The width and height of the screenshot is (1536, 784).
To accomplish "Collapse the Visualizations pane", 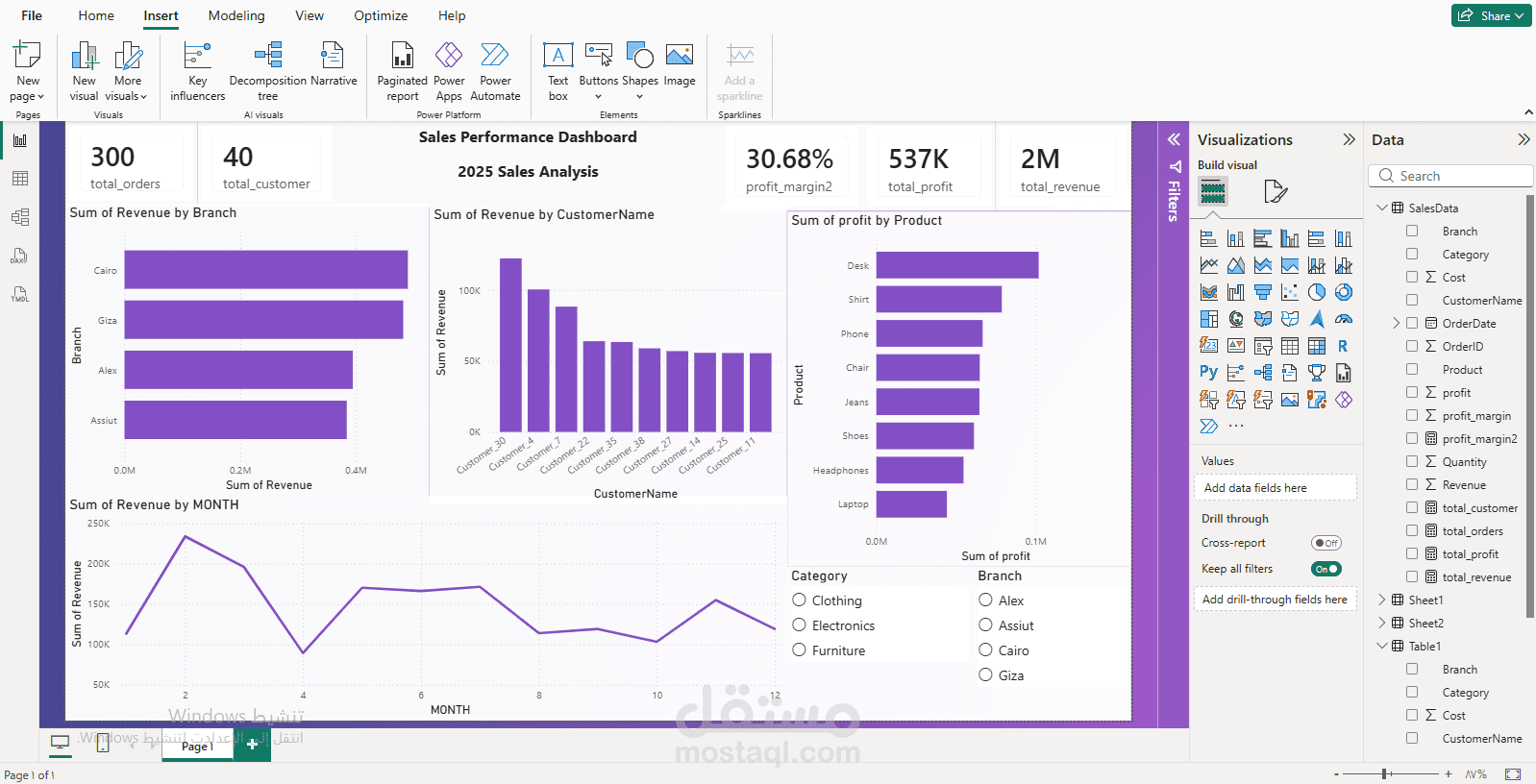I will point(1349,139).
